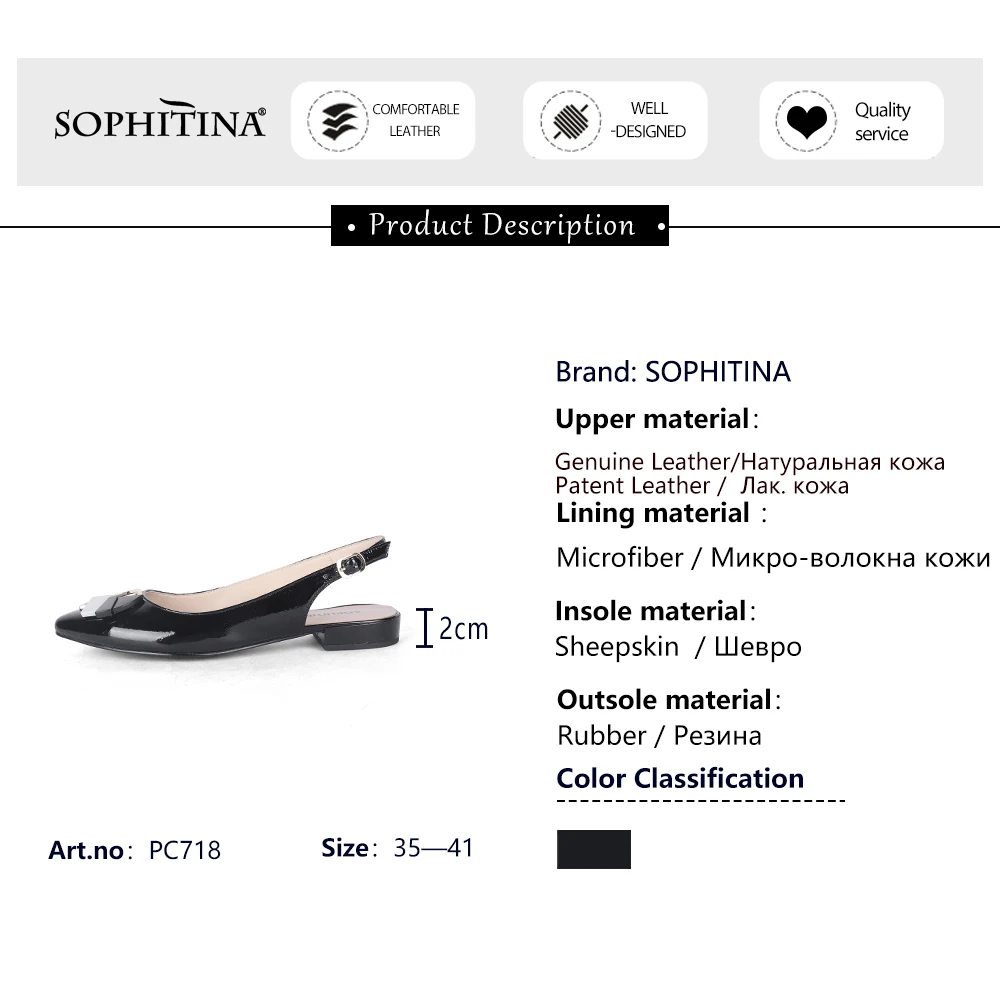Click the black heart icon
Image resolution: width=1000 pixels, height=1000 pixels.
[x=806, y=121]
